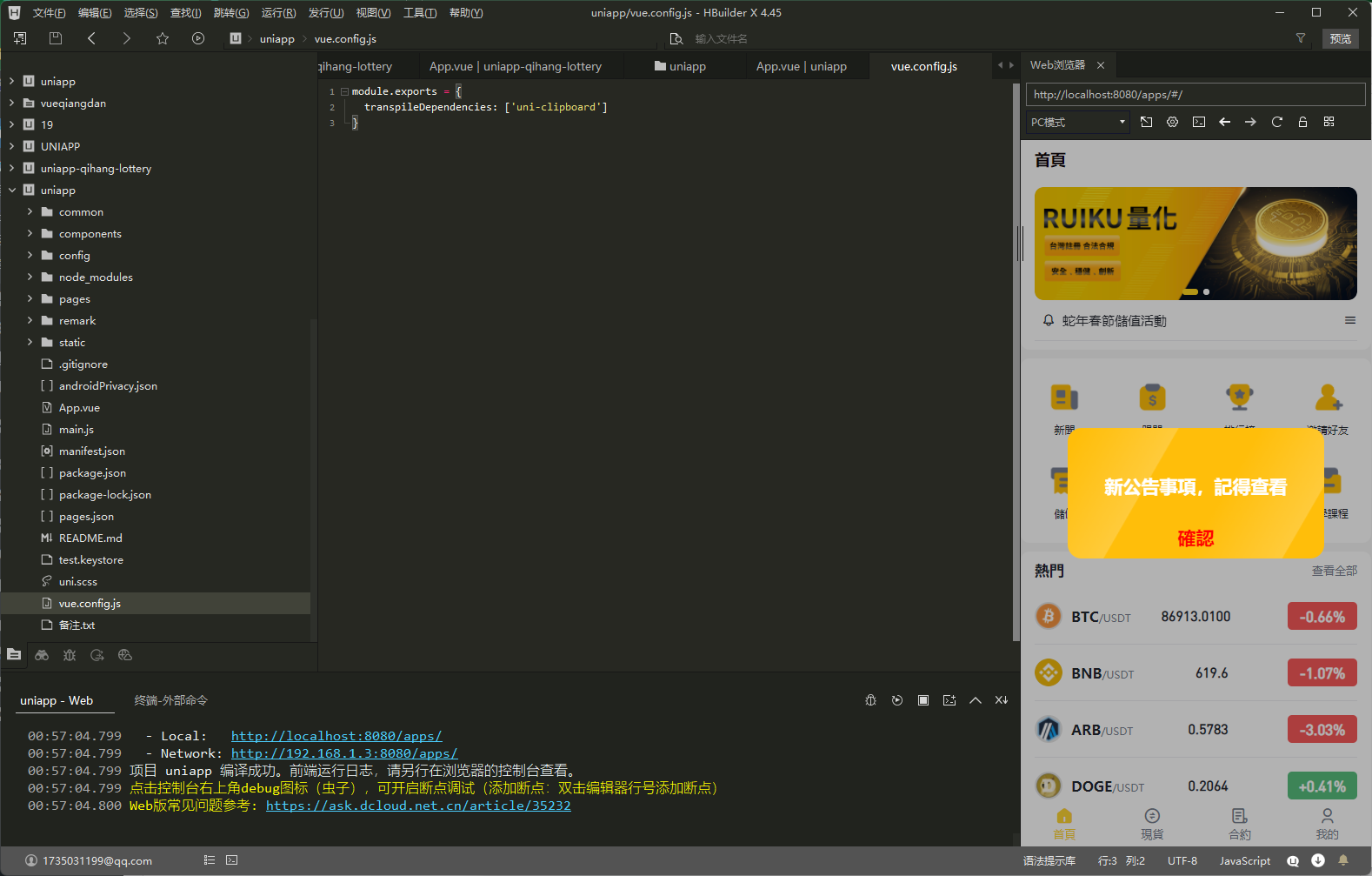Collapse the console panel with up chevron
The height and width of the screenshot is (876, 1372).
point(976,700)
